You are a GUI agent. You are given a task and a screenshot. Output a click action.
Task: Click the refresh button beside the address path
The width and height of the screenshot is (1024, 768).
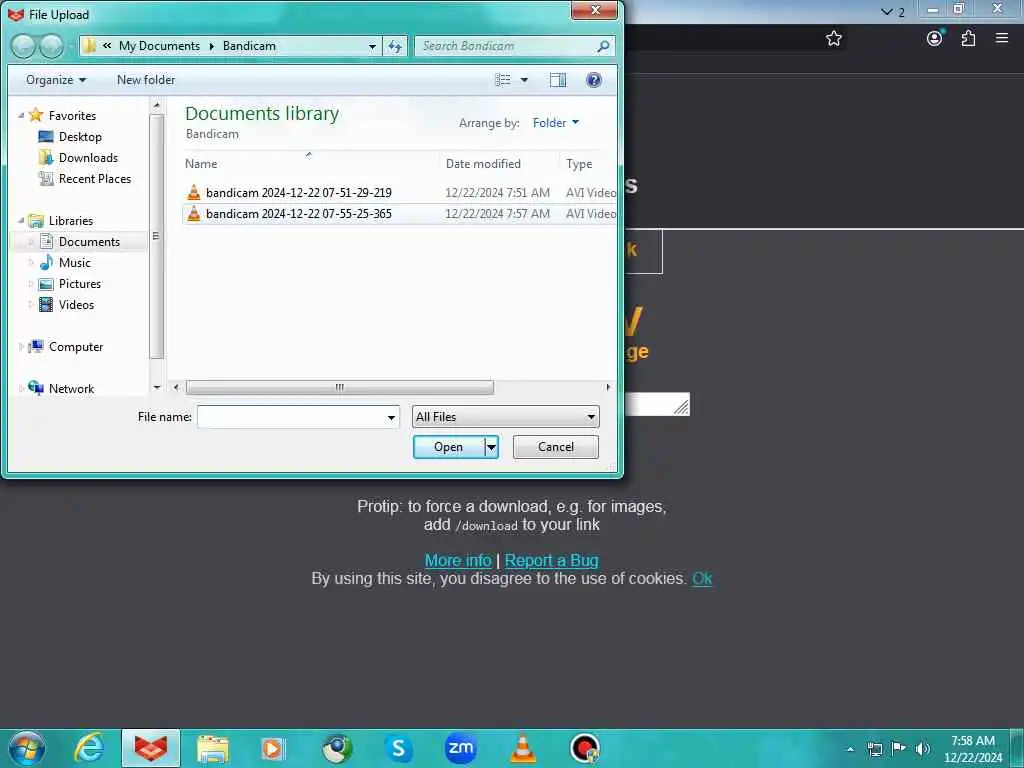click(x=395, y=46)
